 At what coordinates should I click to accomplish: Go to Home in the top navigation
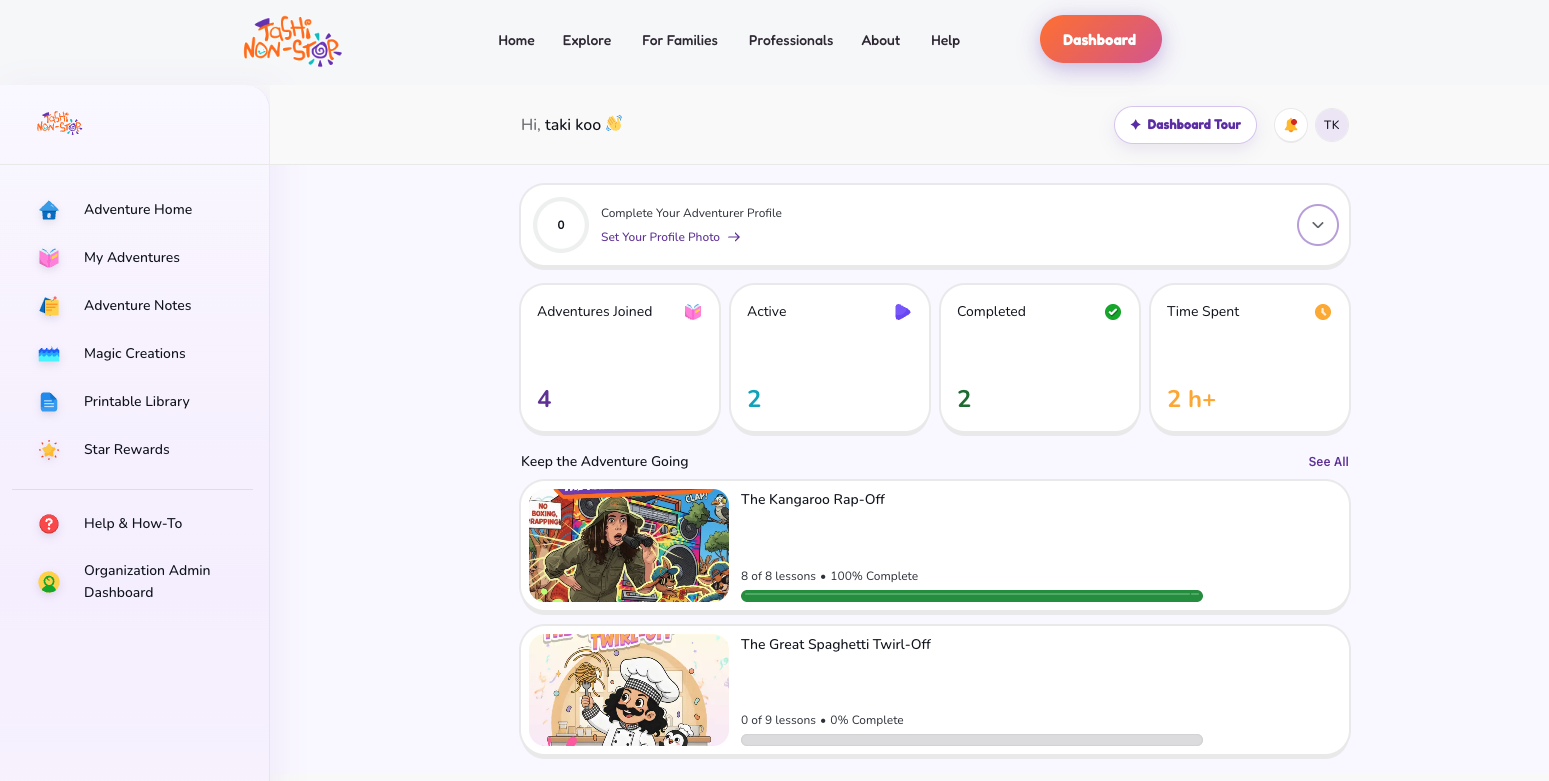click(x=516, y=41)
